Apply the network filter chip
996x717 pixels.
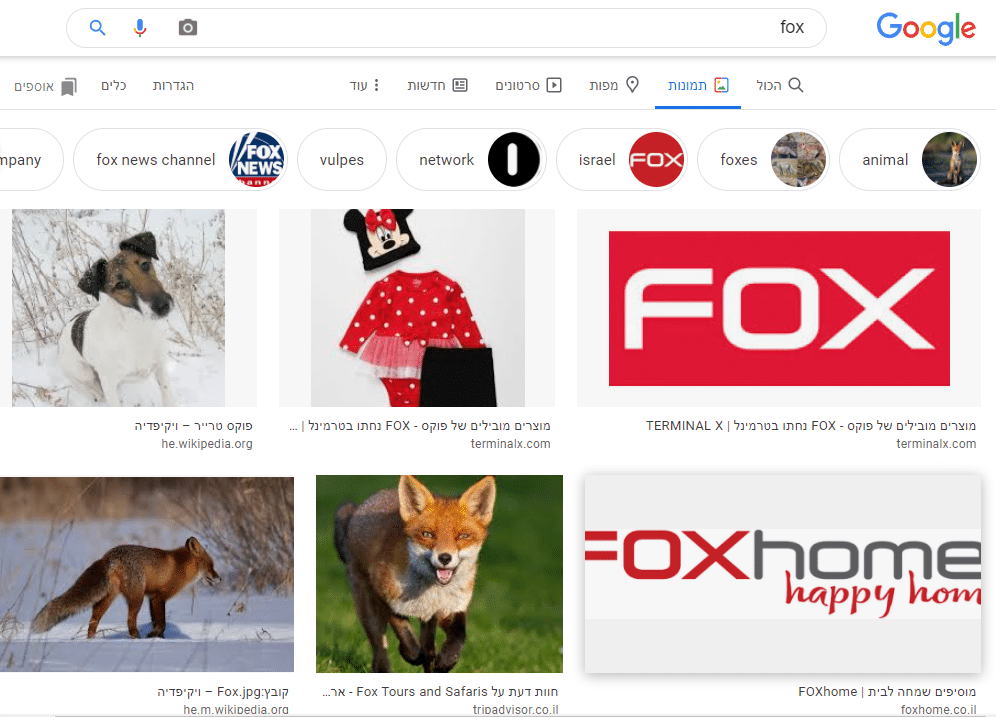pyautogui.click(x=470, y=160)
